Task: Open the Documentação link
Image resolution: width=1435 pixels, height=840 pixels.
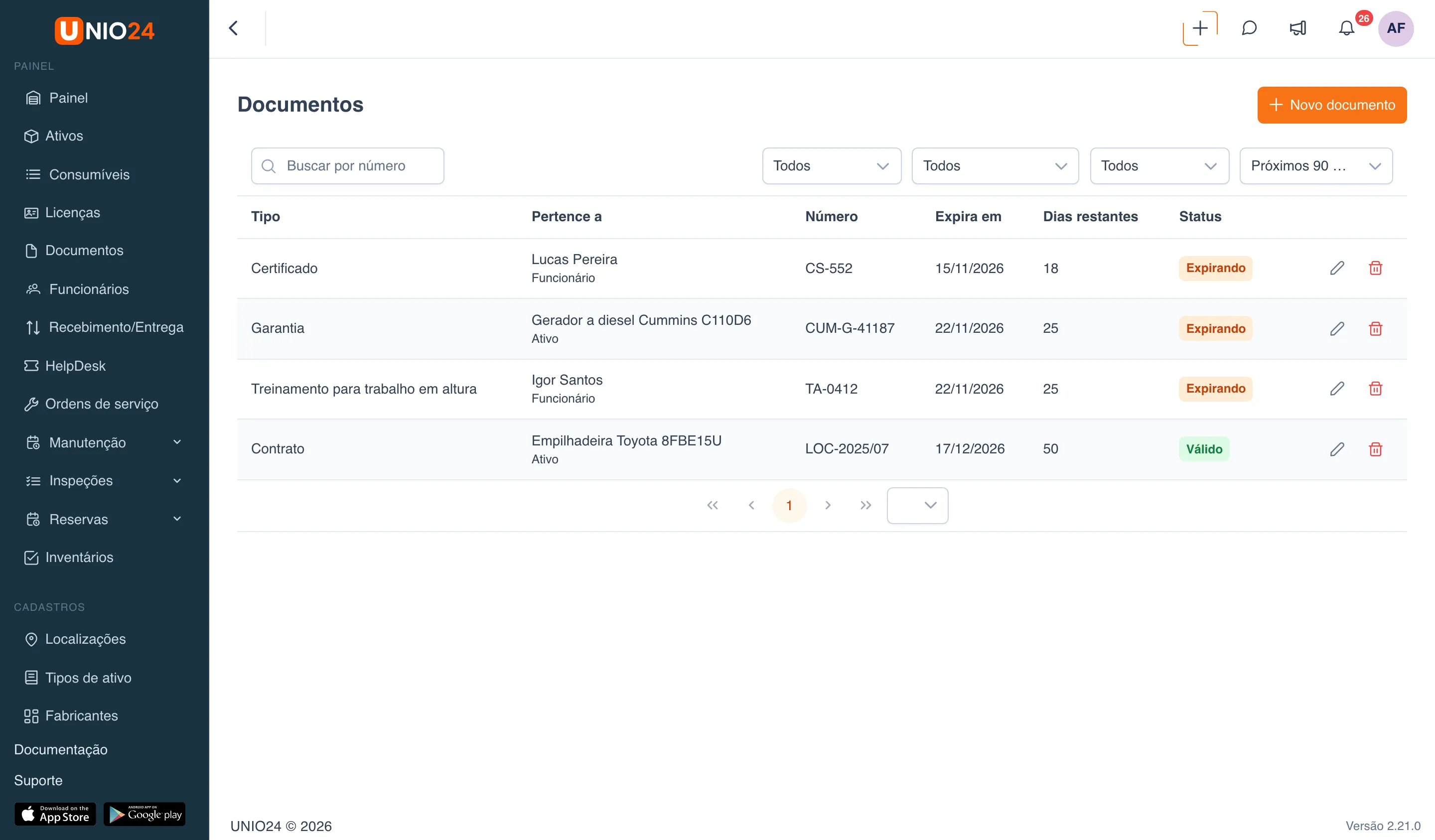Action: [60, 749]
